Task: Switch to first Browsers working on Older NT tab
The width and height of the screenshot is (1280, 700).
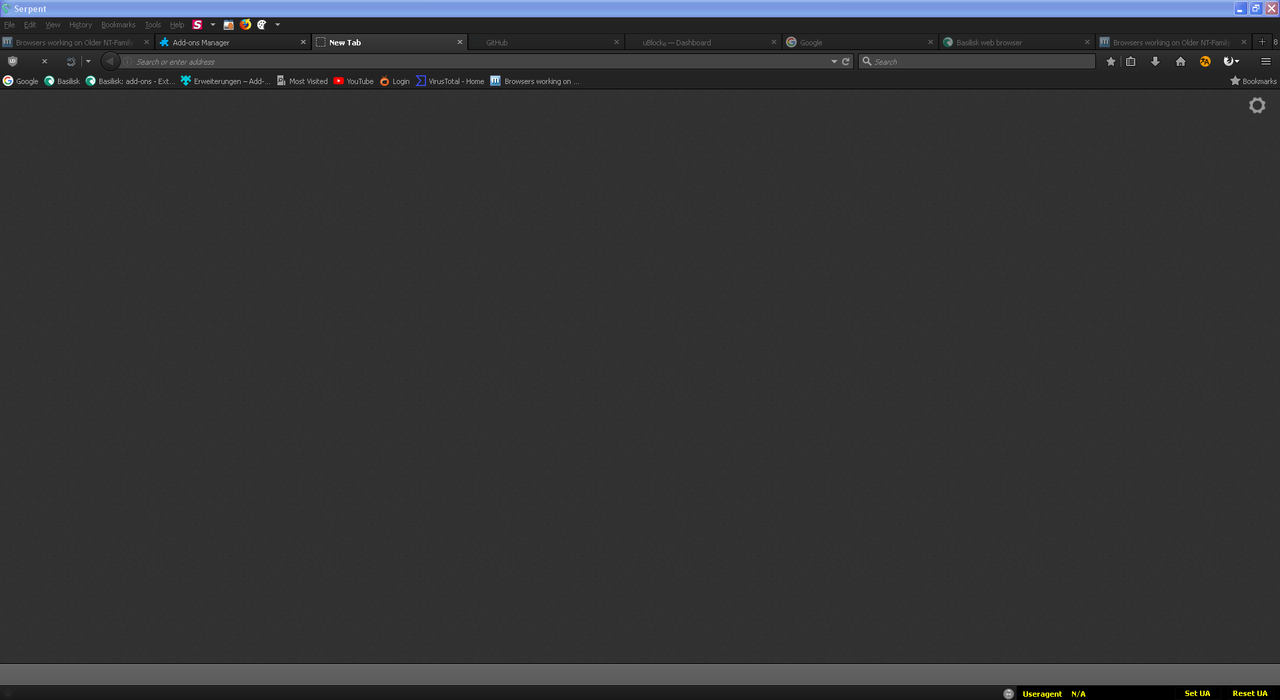Action: 76,43
